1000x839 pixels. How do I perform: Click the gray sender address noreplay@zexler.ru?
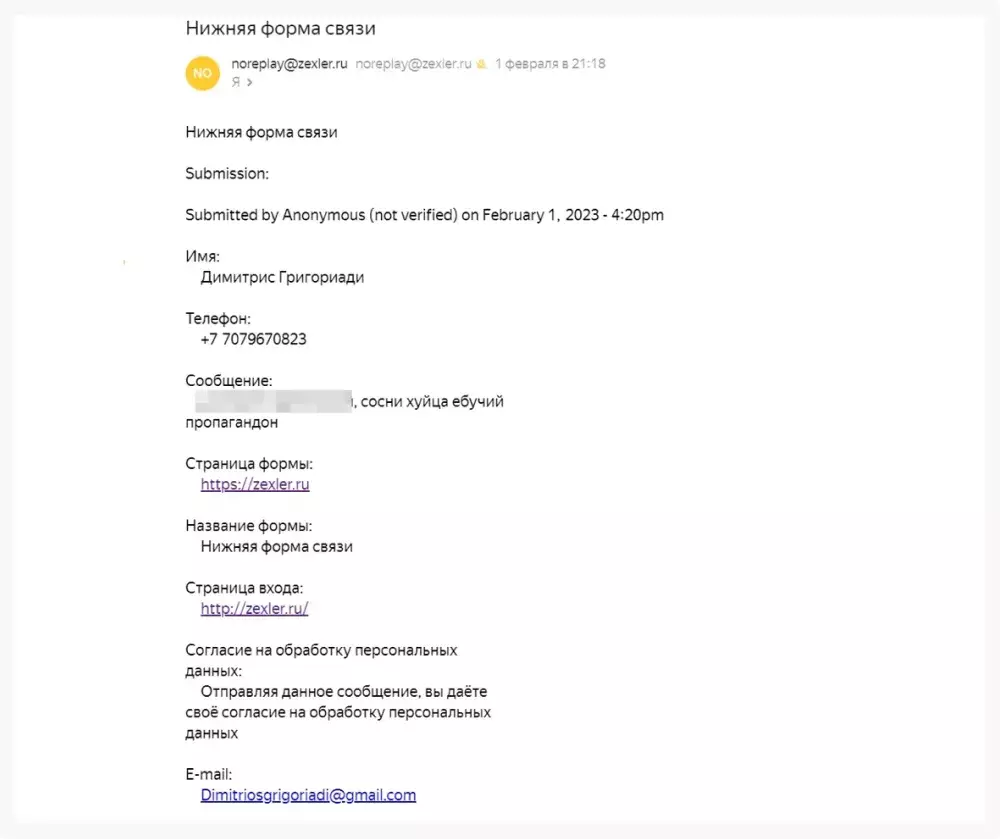point(413,64)
